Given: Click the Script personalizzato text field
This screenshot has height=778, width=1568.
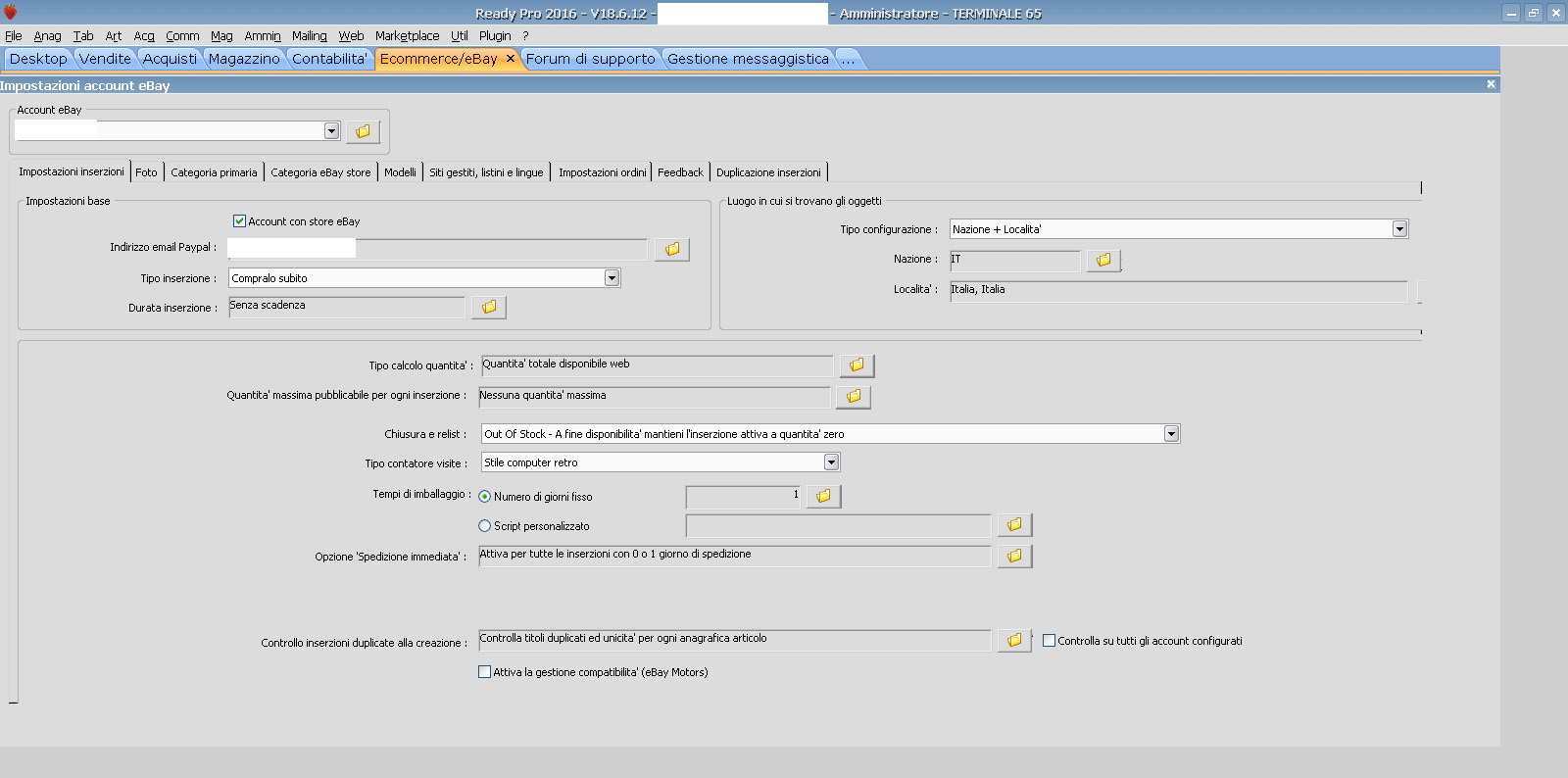Looking at the screenshot, I should [838, 525].
